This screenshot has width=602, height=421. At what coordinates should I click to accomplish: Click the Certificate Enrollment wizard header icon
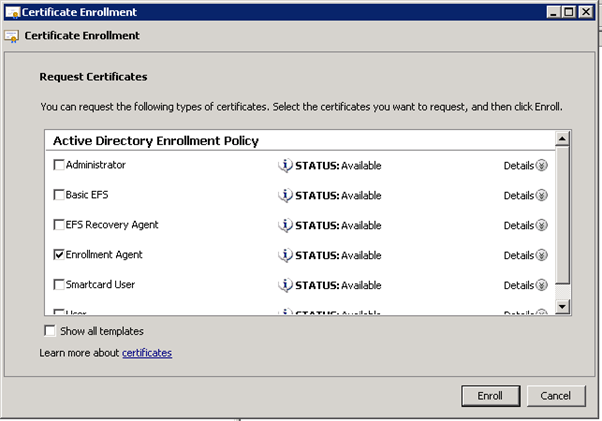click(x=12, y=36)
